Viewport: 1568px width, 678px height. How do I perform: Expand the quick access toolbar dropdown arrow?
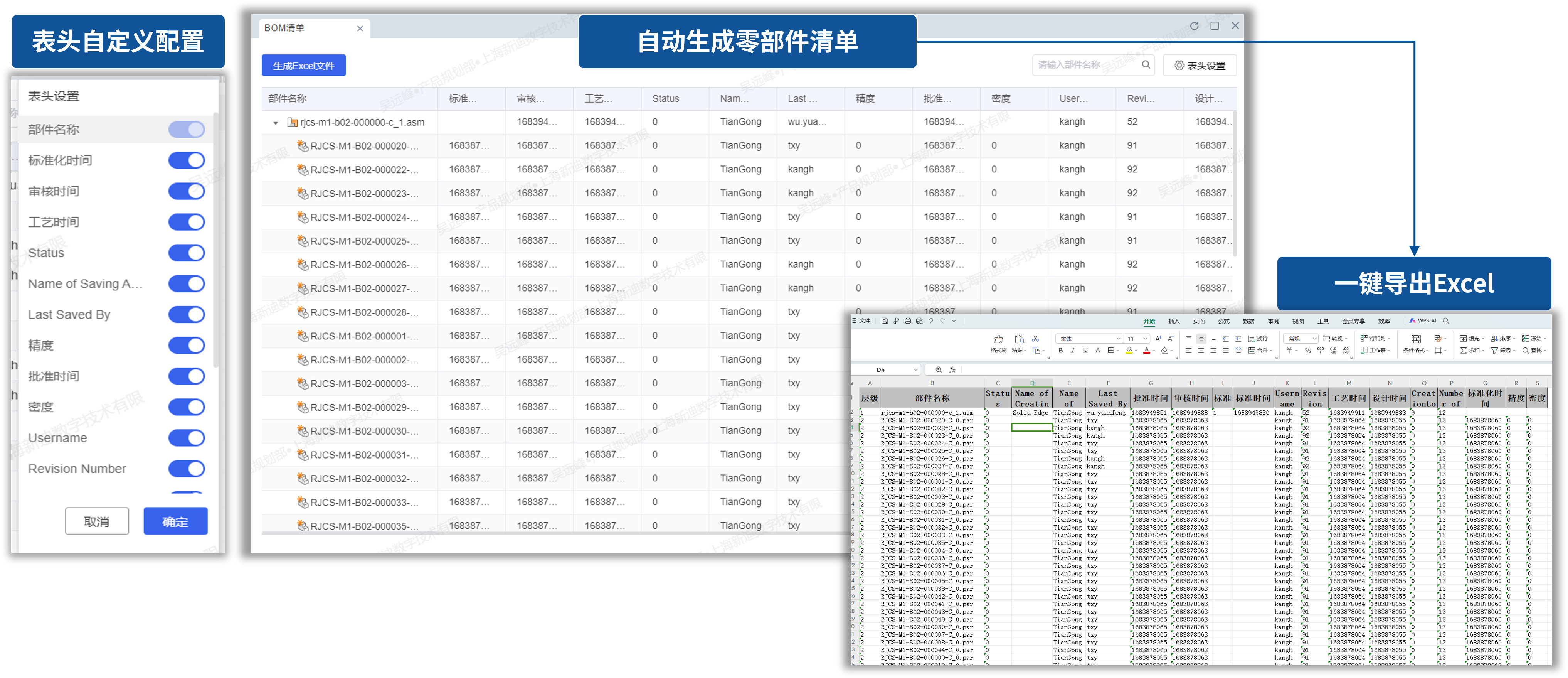[x=954, y=321]
